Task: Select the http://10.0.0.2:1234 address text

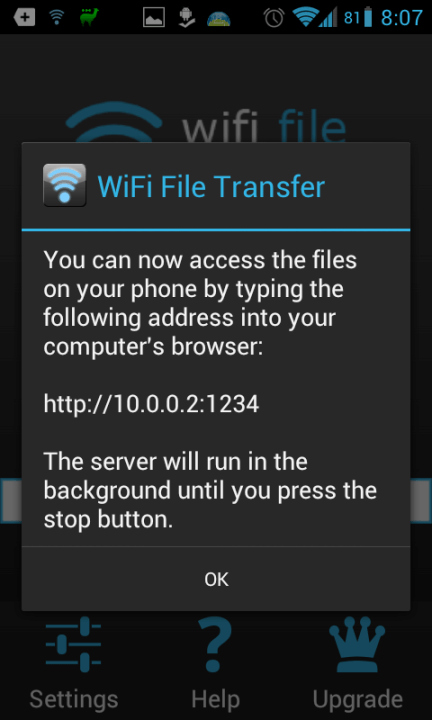Action: [151, 404]
